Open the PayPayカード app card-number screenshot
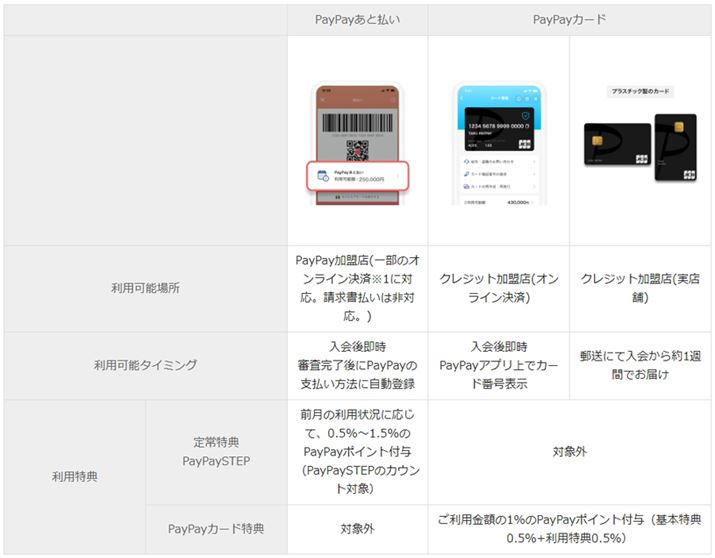Screen dimensions: 715x558 click(x=499, y=144)
